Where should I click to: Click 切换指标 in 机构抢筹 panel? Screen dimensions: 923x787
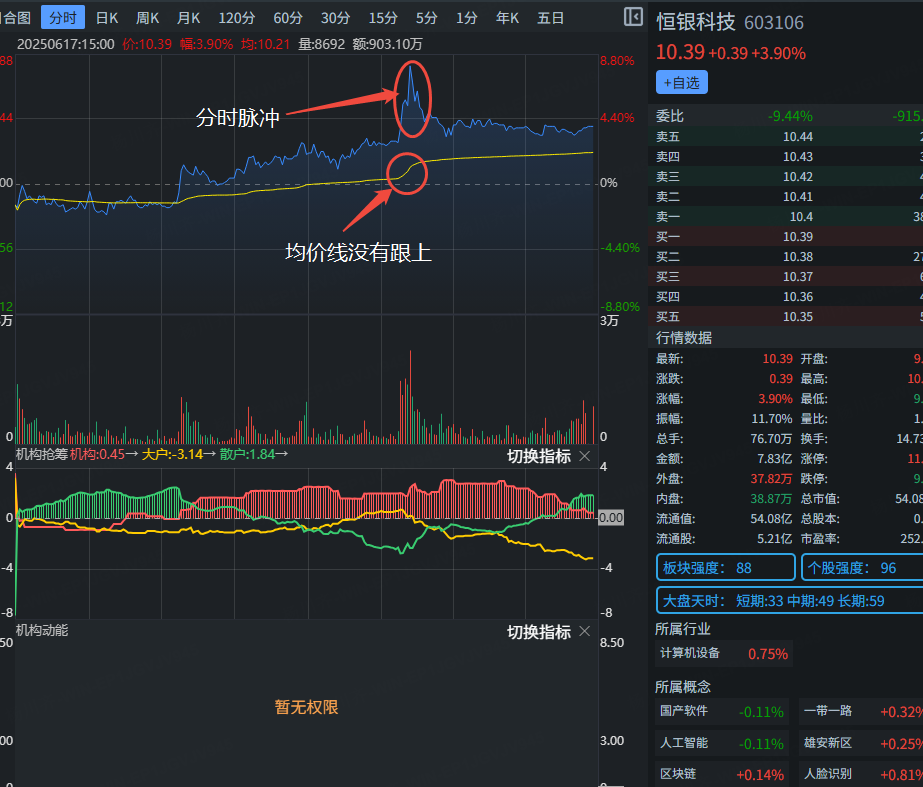[x=538, y=456]
